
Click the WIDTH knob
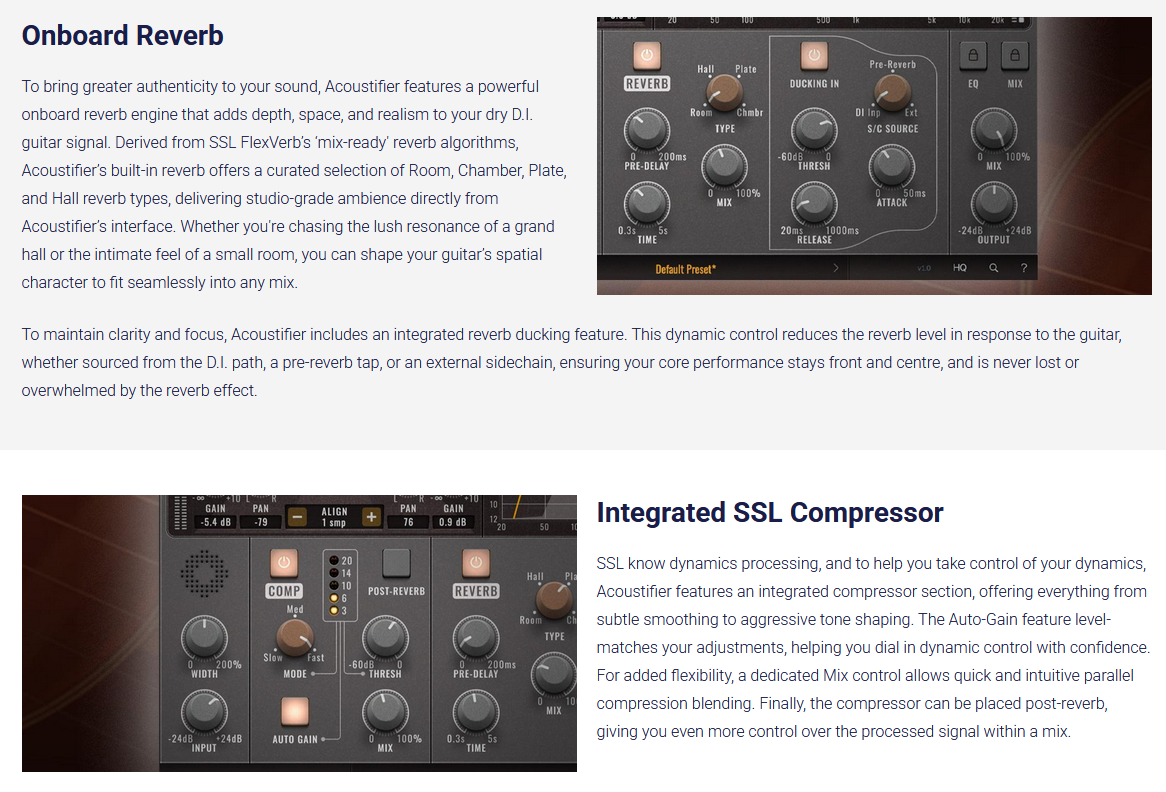[x=204, y=638]
